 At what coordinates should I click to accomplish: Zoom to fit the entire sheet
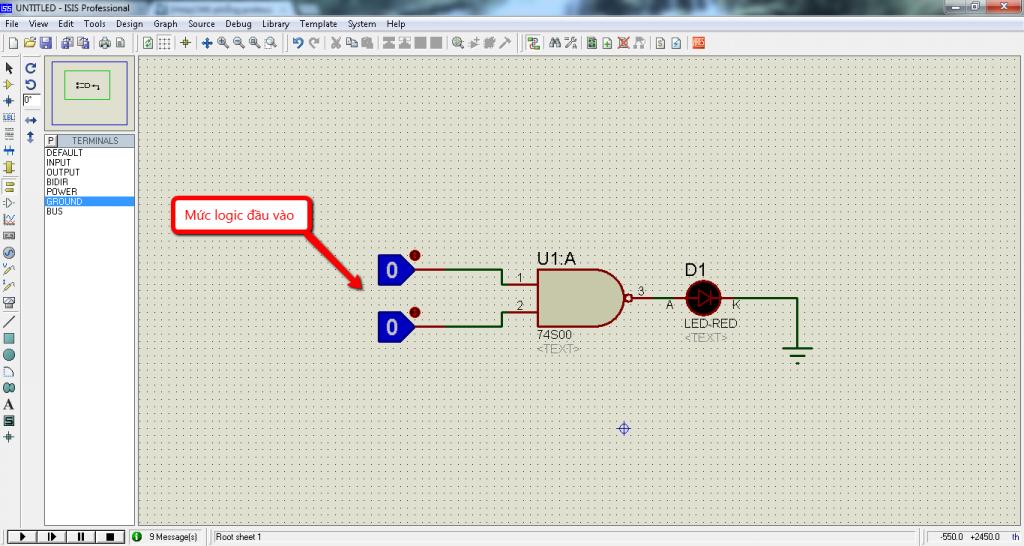(255, 43)
